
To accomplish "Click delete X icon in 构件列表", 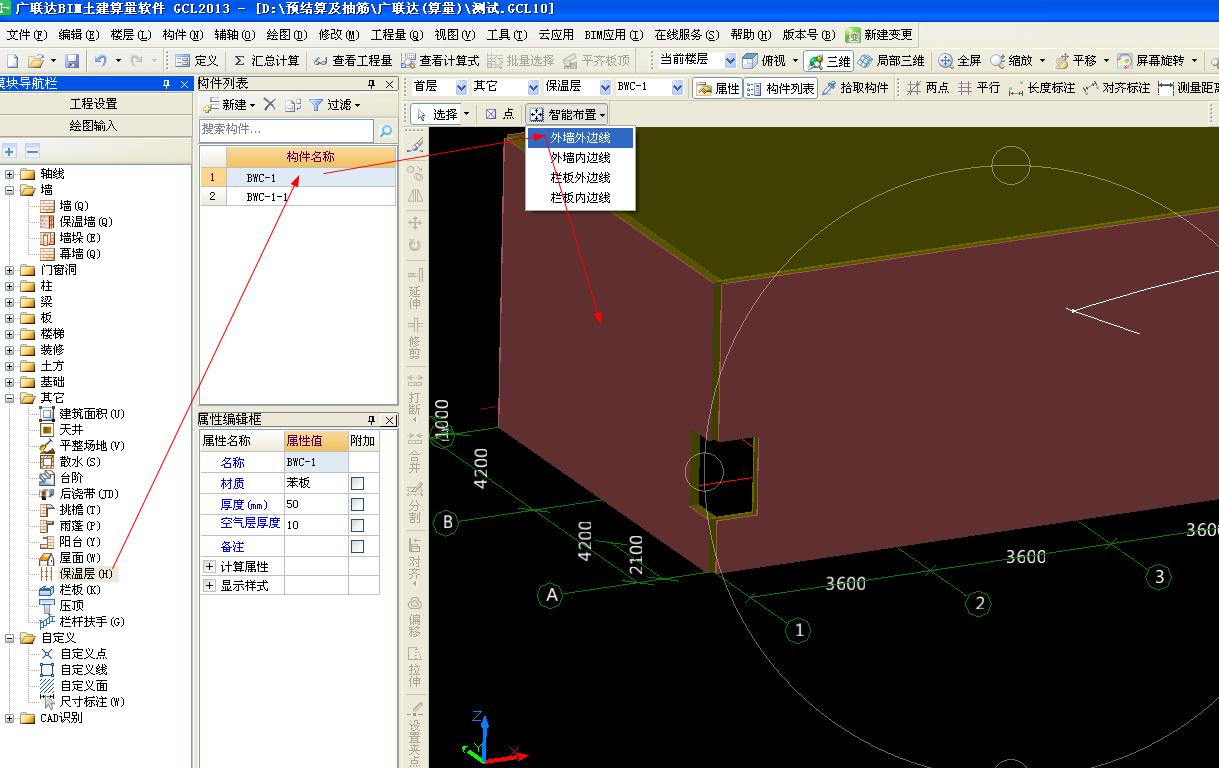I will 269,104.
